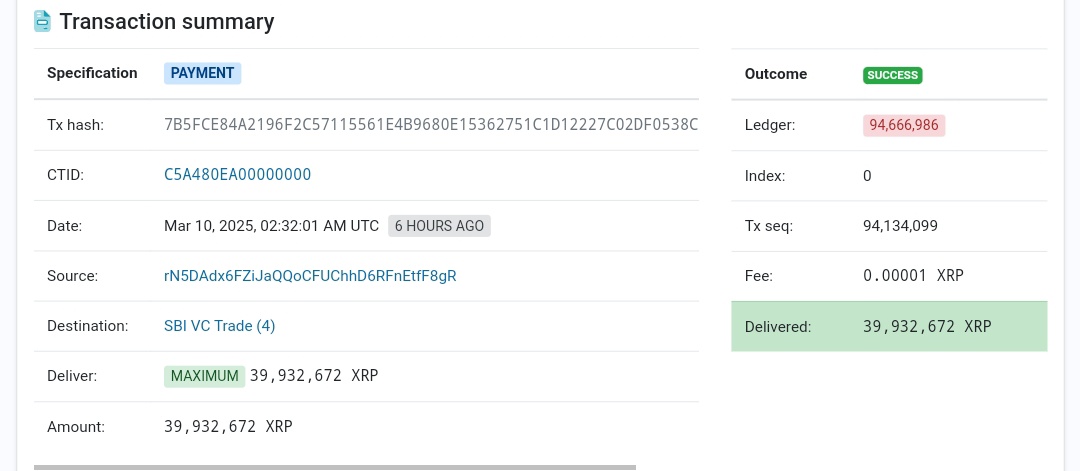Click the PAYMENT type badge
This screenshot has width=1080, height=471.
point(203,73)
